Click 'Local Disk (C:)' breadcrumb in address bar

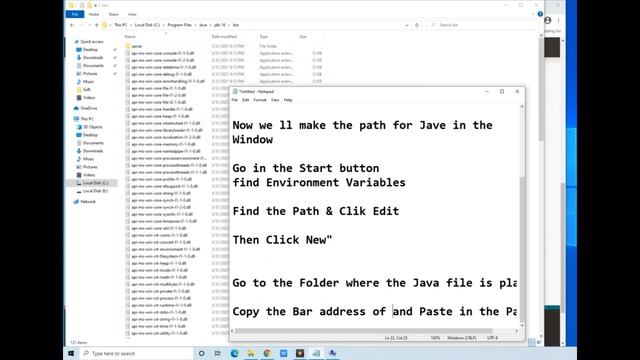click(147, 25)
